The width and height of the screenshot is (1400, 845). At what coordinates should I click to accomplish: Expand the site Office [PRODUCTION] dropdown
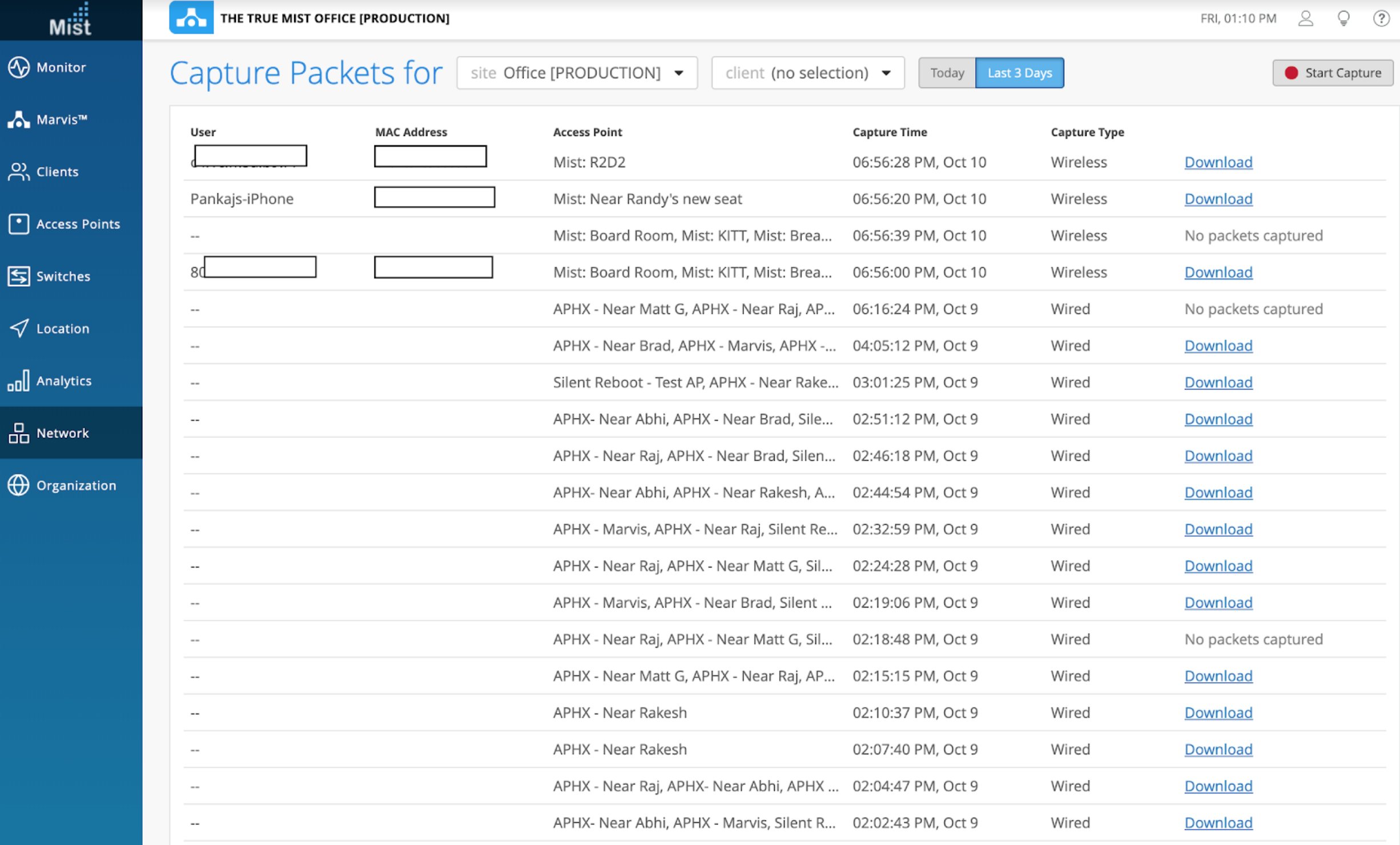click(577, 73)
